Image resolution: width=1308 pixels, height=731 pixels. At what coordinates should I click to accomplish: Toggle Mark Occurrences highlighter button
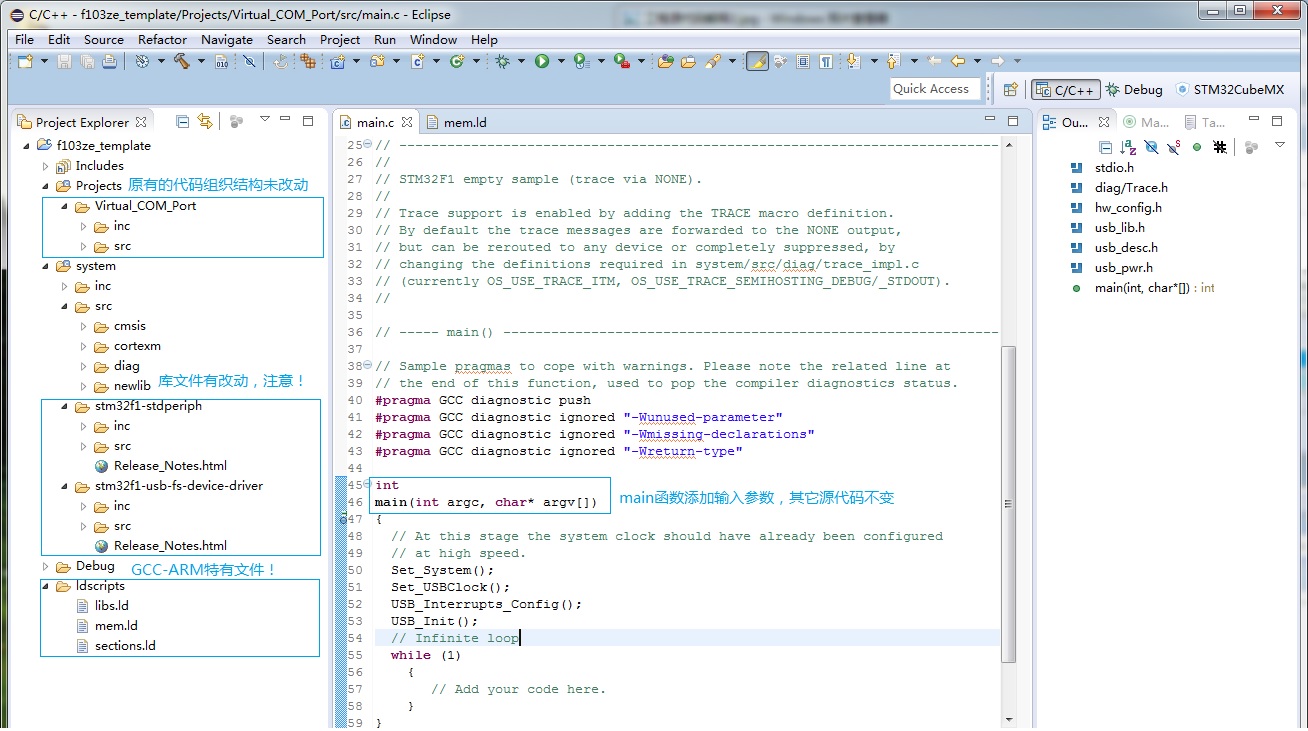[x=757, y=61]
